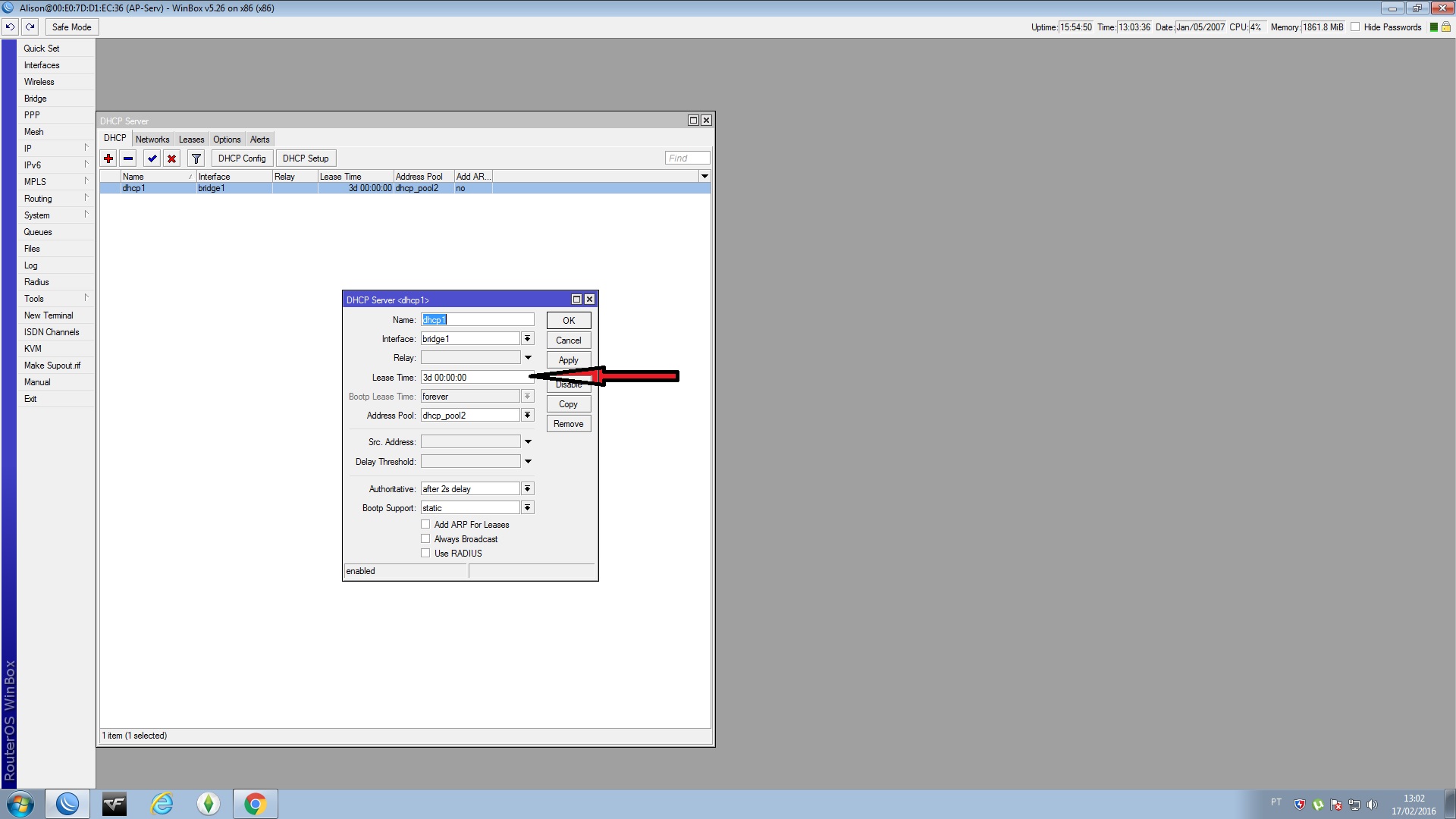
Task: Click the DHCP Setup button
Action: point(306,158)
